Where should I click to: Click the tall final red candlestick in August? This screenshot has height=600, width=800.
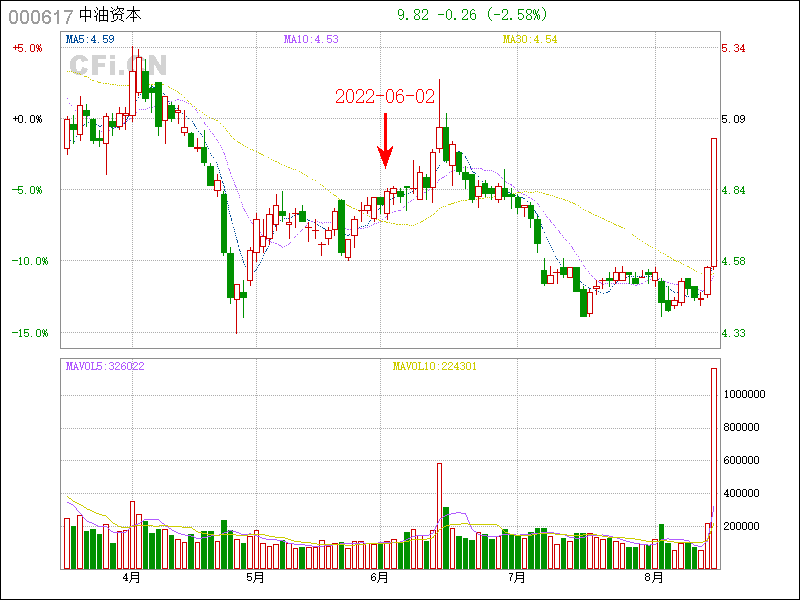pos(714,202)
